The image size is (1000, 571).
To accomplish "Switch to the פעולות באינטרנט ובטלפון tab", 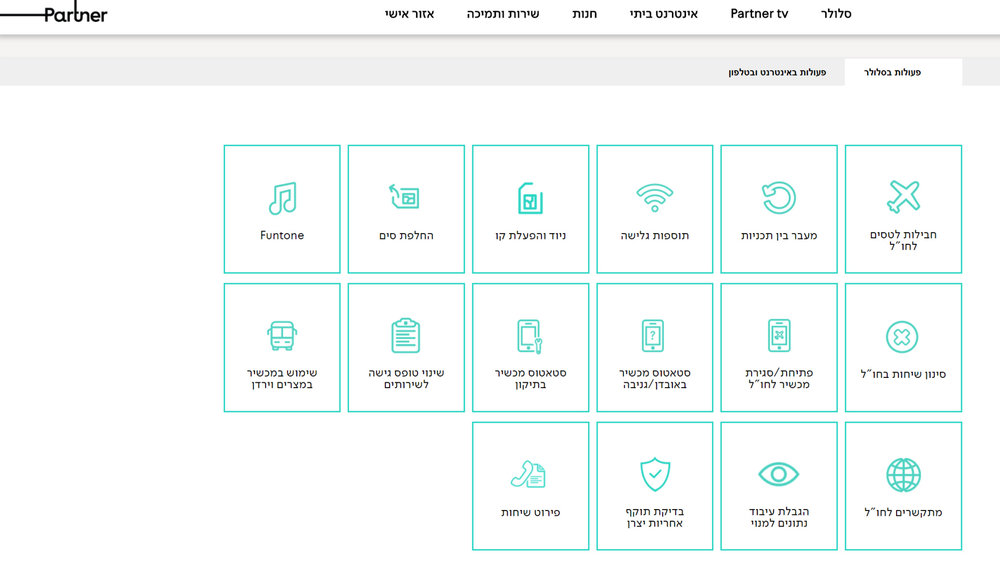I will tap(777, 72).
